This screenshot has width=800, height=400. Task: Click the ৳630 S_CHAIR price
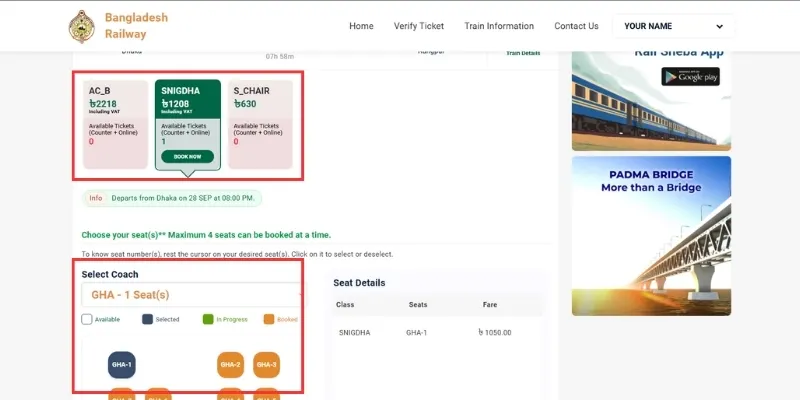point(245,104)
